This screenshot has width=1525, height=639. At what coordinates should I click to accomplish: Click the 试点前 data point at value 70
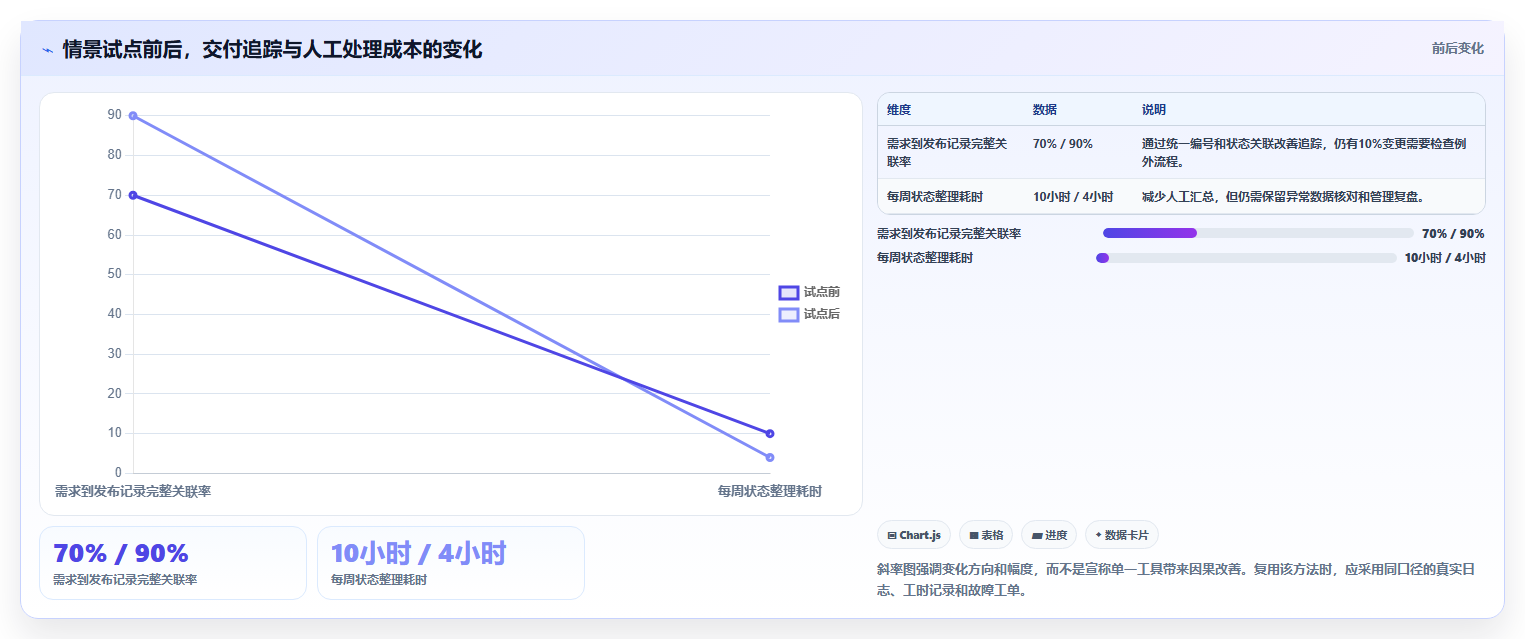133,195
